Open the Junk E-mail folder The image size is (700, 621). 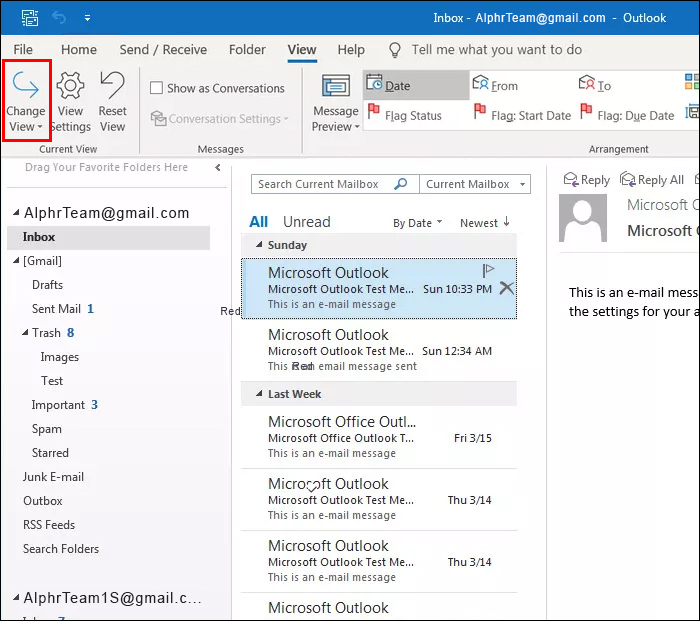(53, 477)
